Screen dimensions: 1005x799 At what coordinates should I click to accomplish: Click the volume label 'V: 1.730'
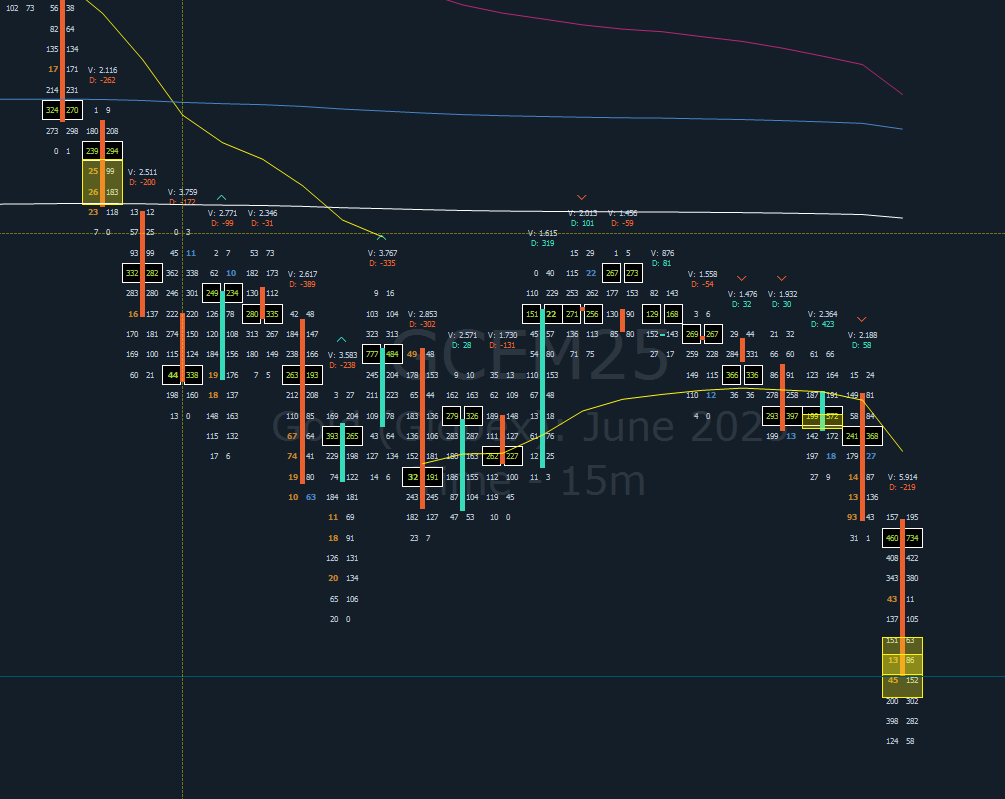click(502, 335)
